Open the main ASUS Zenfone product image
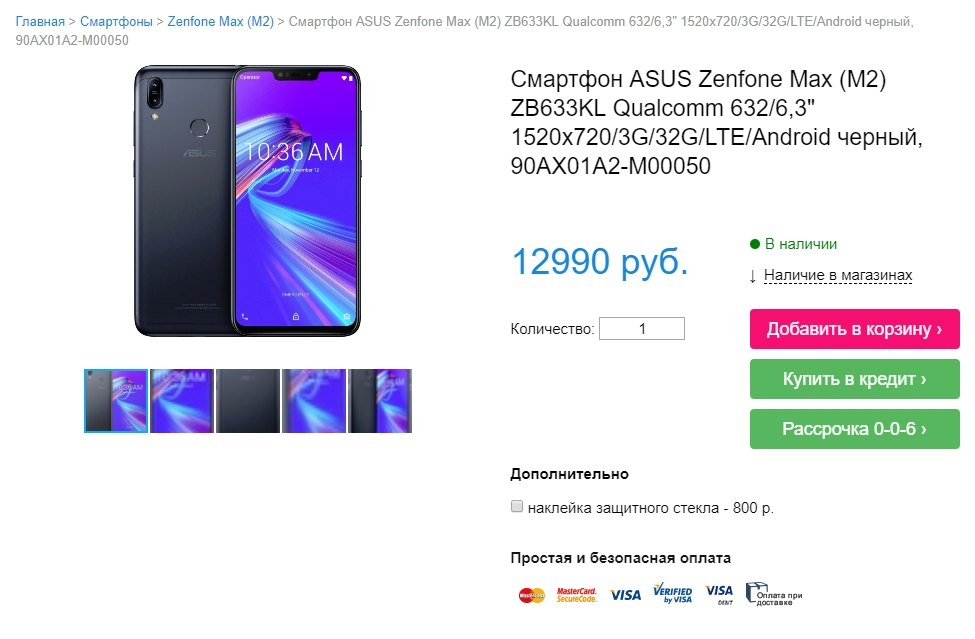This screenshot has height=639, width=975. (247, 201)
